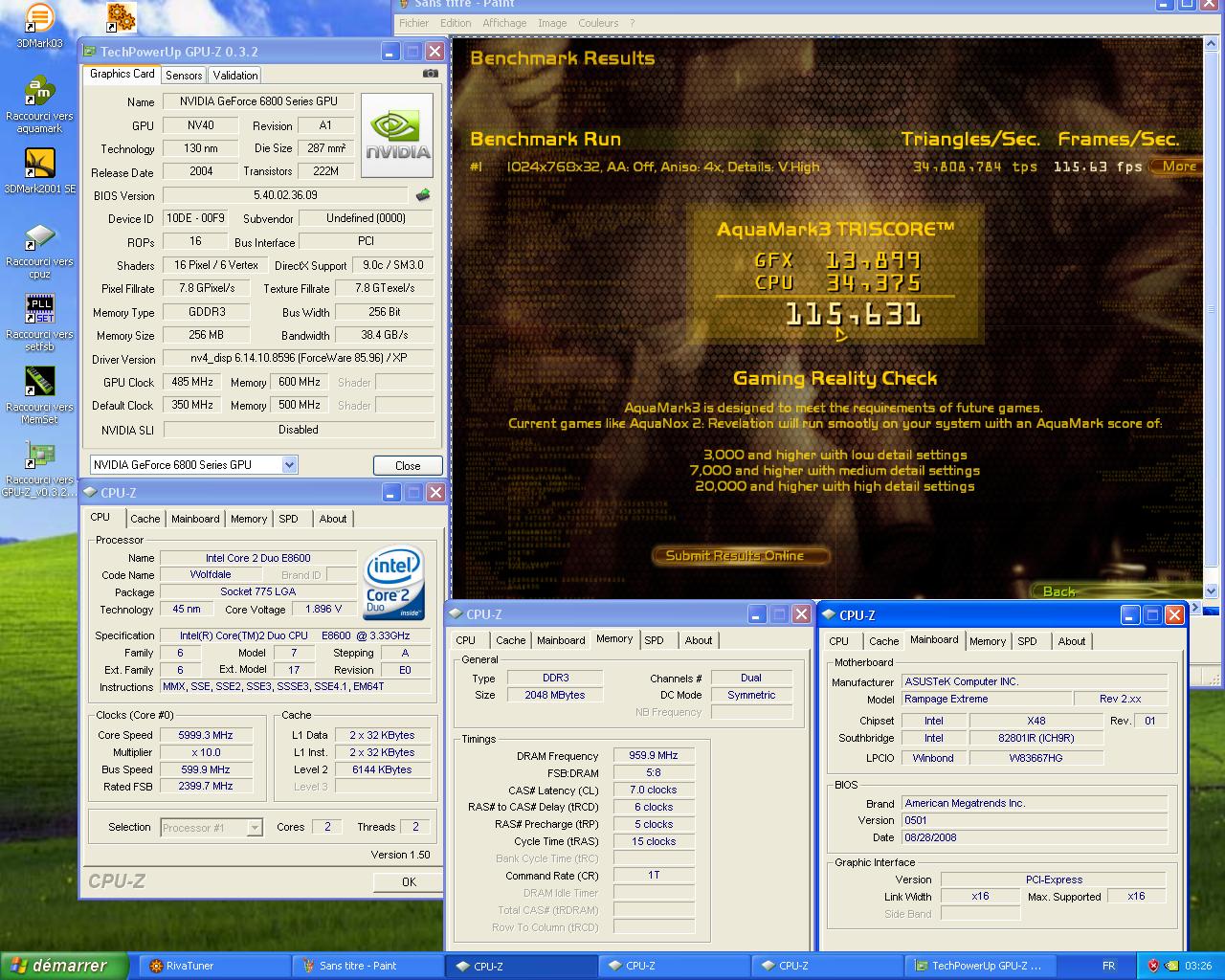Image resolution: width=1225 pixels, height=980 pixels.
Task: Click the FSB:DRAM 5:8 value
Action: (654, 773)
